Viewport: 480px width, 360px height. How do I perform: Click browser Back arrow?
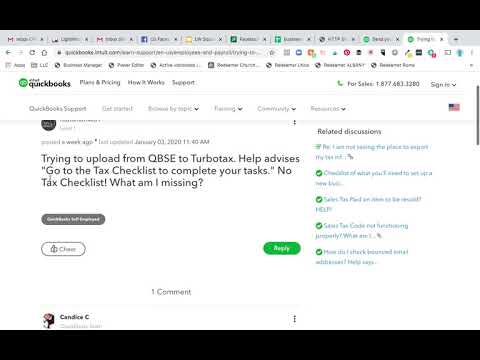9,53
